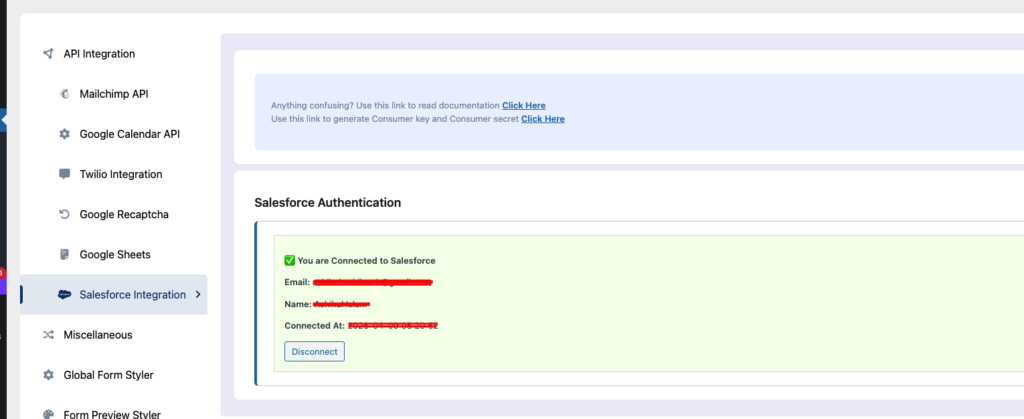Click the Form Preview Styler palette icon
Viewport: 1024px width, 419px height.
pos(48,414)
